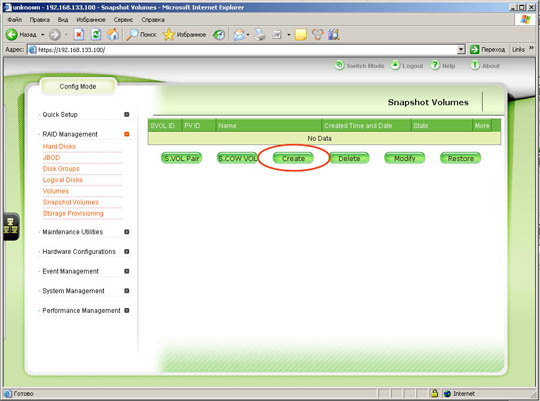Click the History toolbar icon

tap(219, 34)
